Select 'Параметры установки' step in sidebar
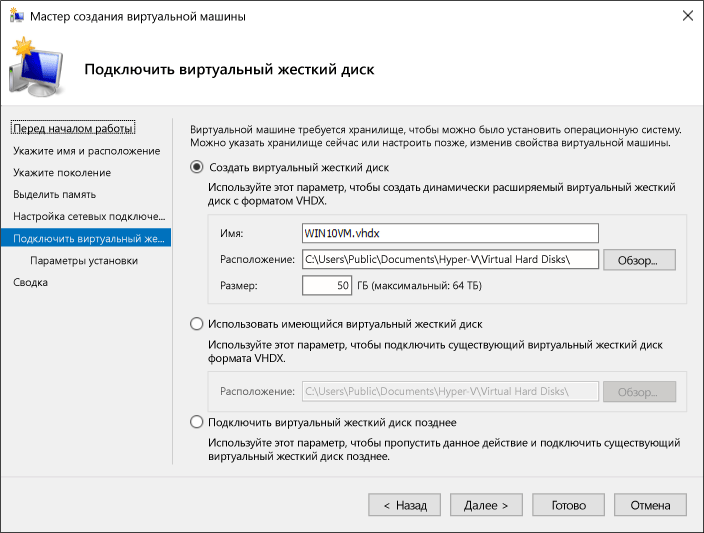 tap(84, 260)
